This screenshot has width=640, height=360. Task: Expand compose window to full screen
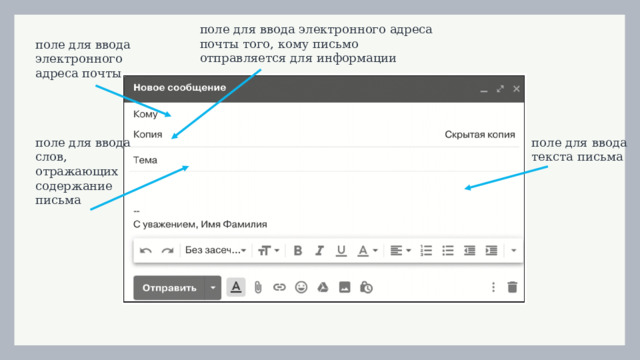(500, 89)
